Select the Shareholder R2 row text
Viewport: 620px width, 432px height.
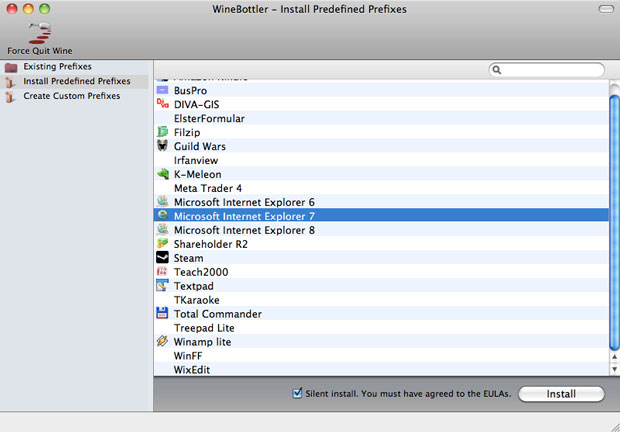point(211,244)
